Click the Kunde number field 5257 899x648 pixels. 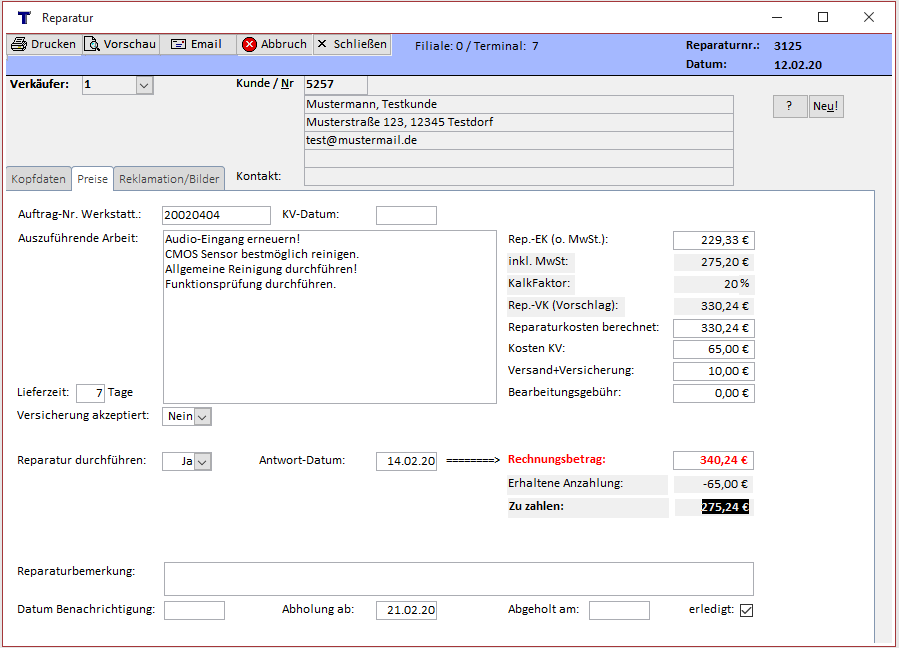coord(336,85)
